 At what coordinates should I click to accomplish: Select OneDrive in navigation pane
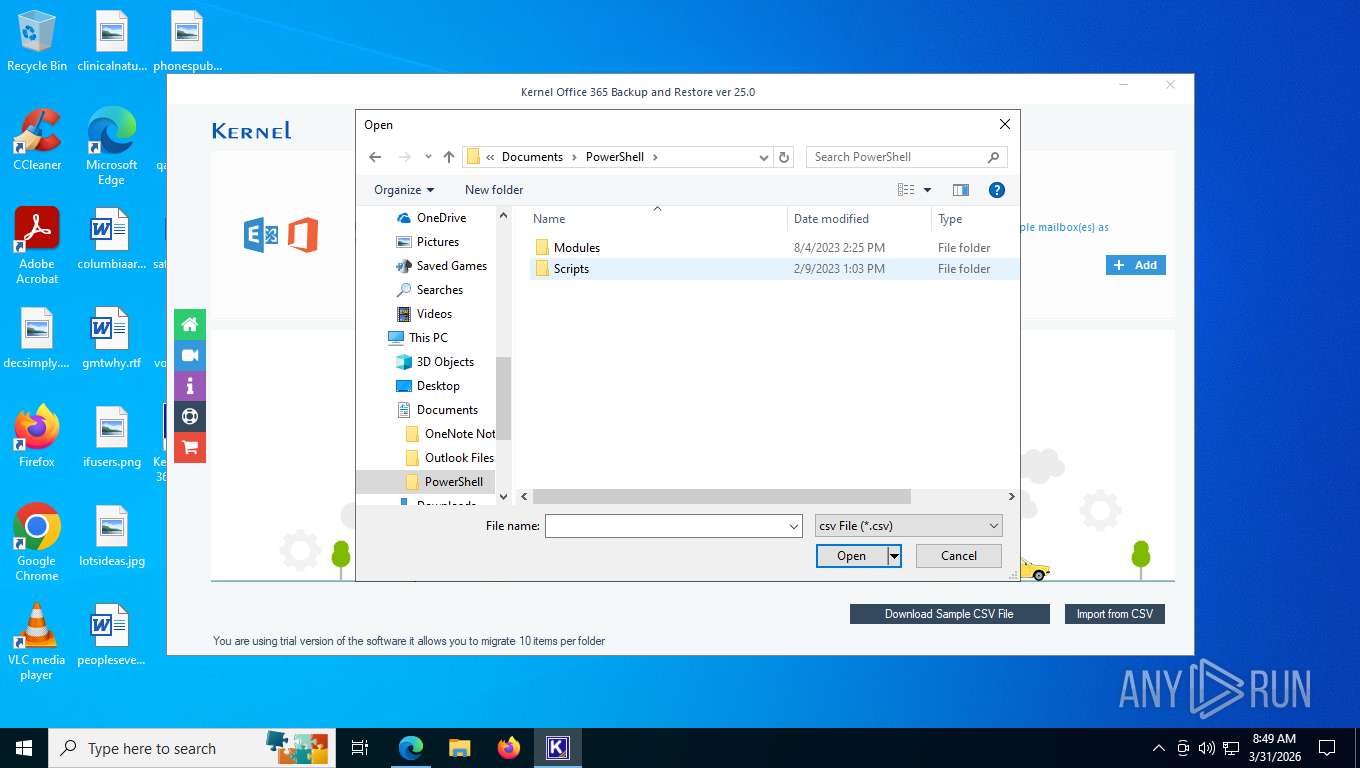(441, 218)
